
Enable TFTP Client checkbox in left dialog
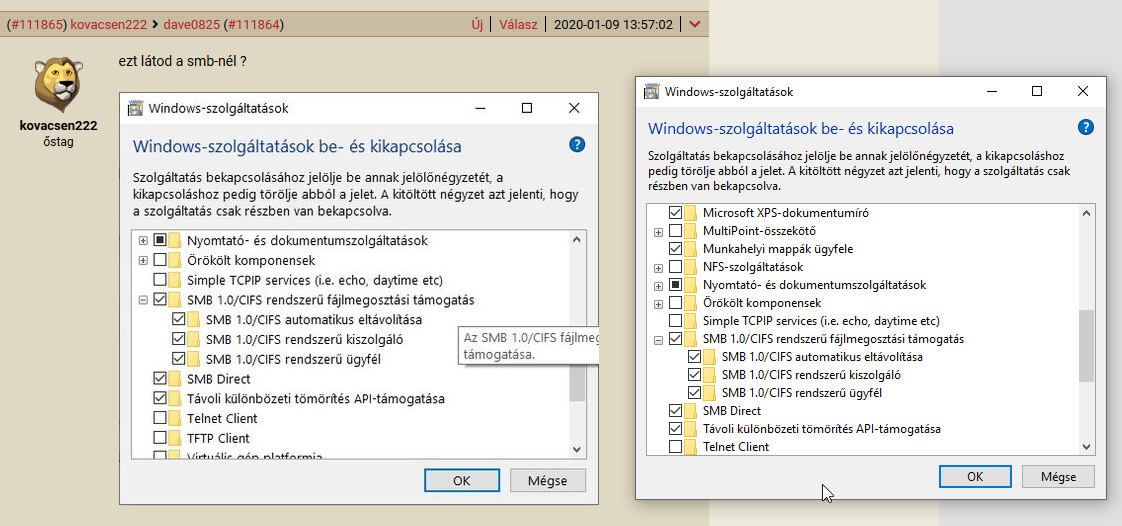pos(160,437)
